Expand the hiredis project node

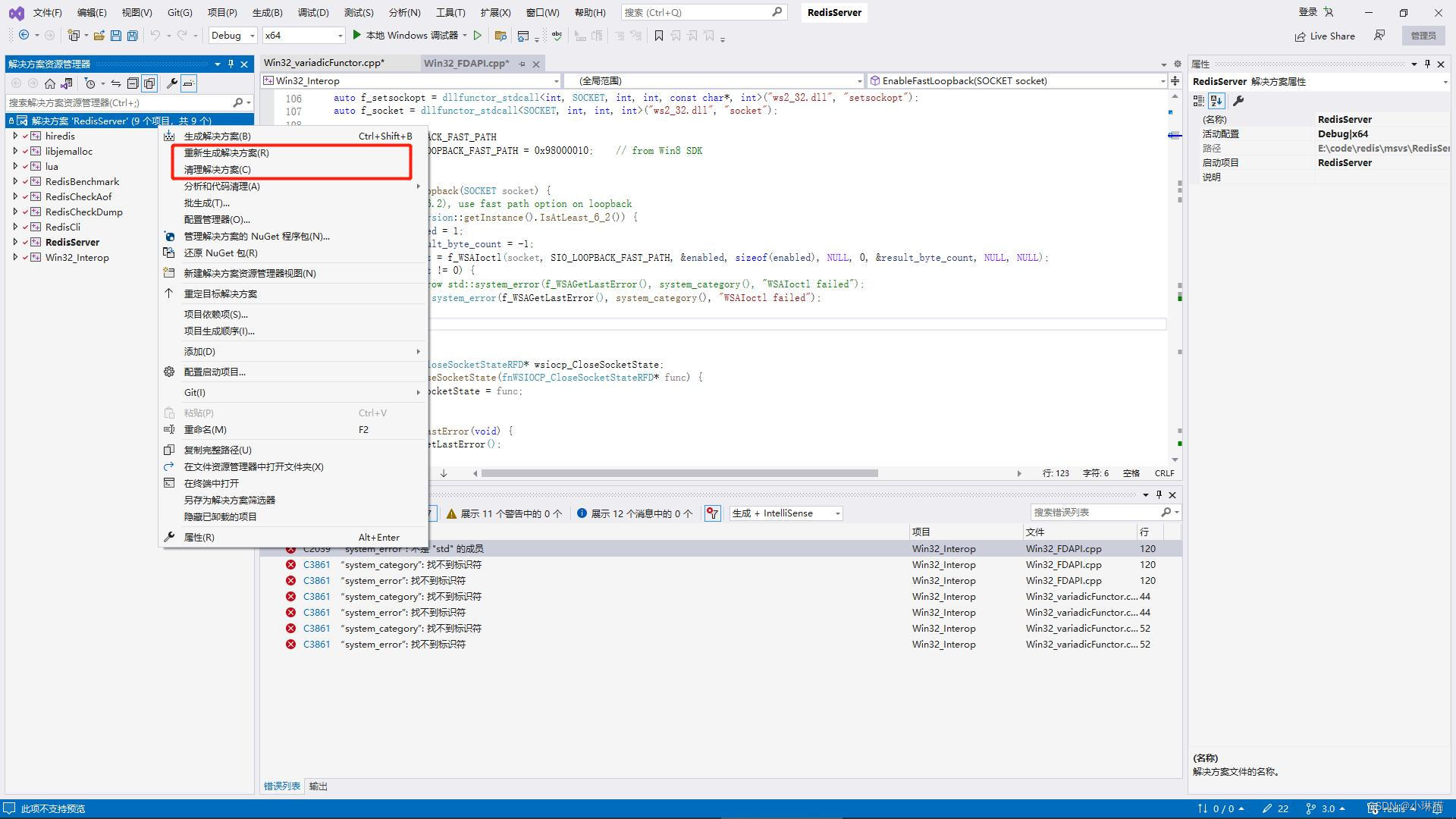(x=15, y=136)
